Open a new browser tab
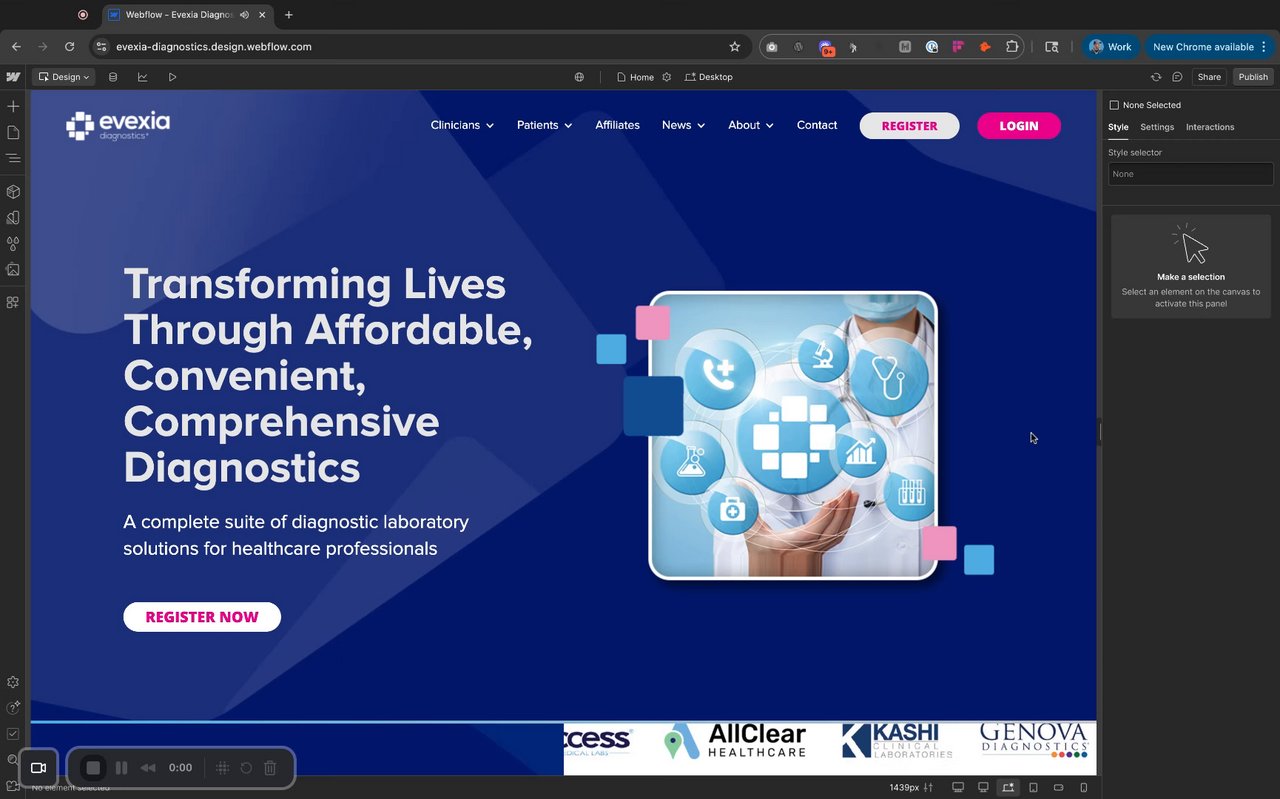This screenshot has height=799, width=1280. [289, 15]
